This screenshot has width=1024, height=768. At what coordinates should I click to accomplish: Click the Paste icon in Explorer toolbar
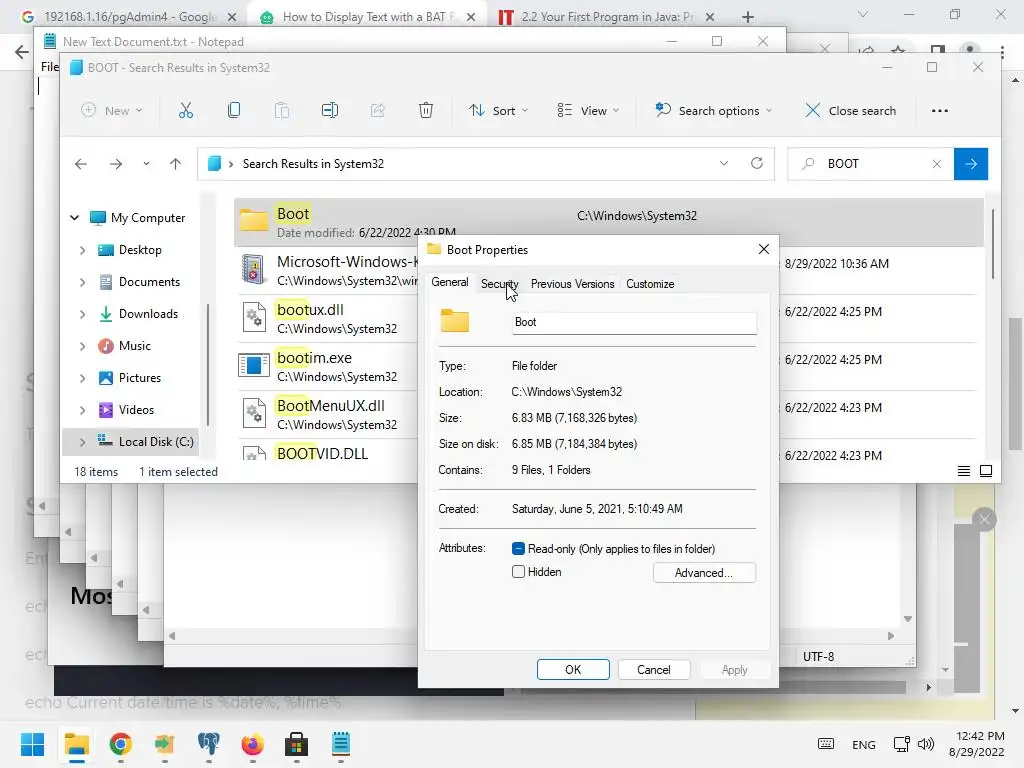(x=281, y=110)
